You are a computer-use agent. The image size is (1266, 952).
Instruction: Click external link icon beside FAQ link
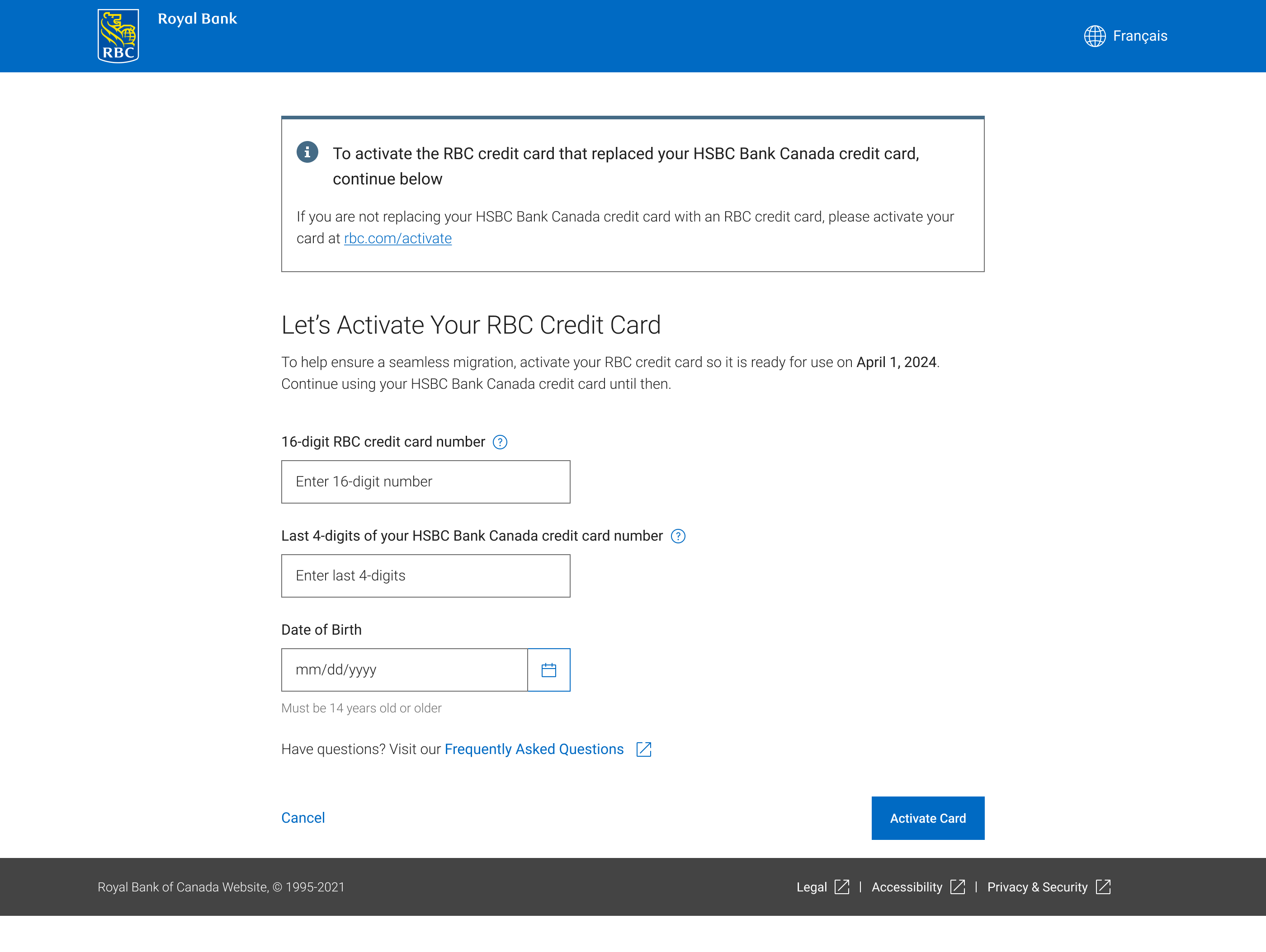tap(644, 749)
